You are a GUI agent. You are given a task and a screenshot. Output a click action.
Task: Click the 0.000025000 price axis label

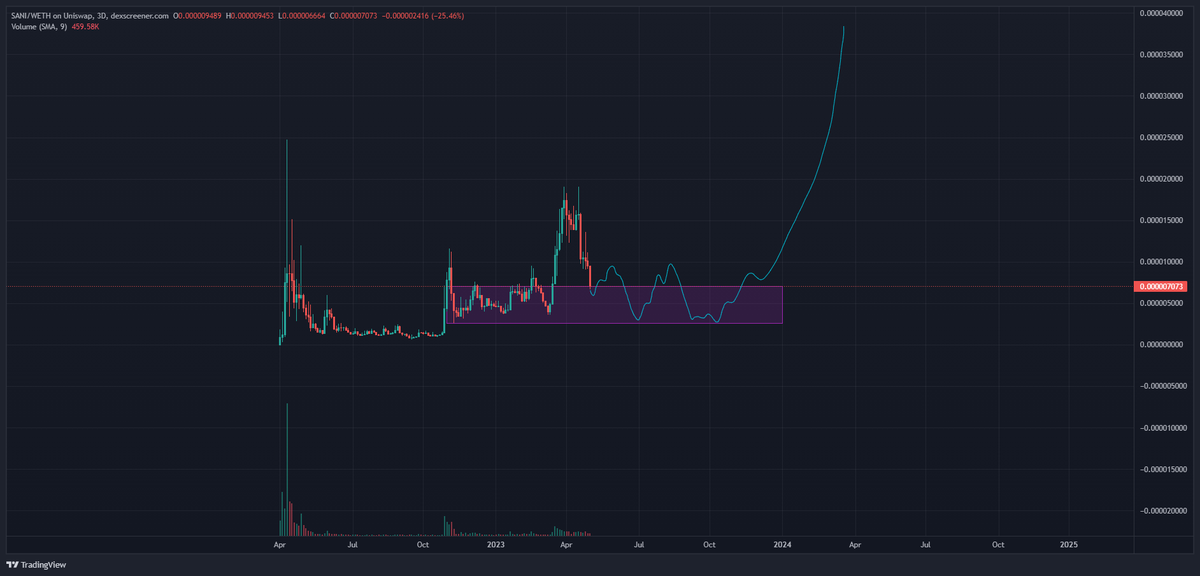pos(1163,137)
